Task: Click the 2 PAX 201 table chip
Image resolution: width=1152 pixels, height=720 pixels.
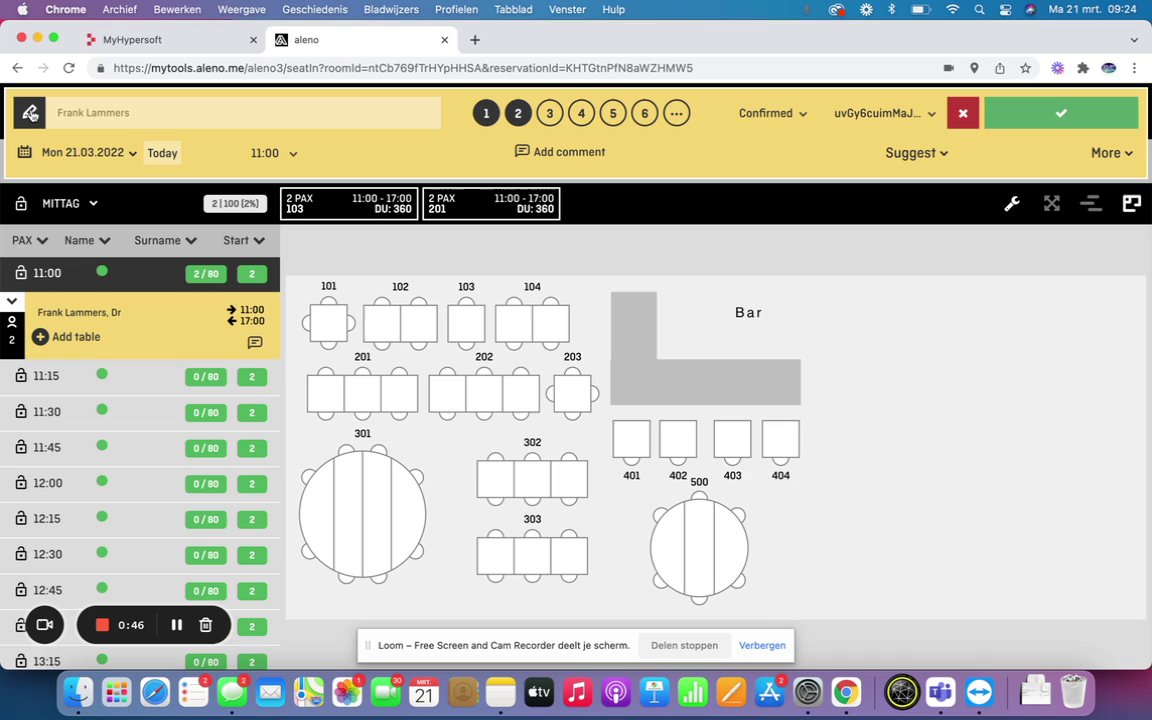Action: click(492, 204)
